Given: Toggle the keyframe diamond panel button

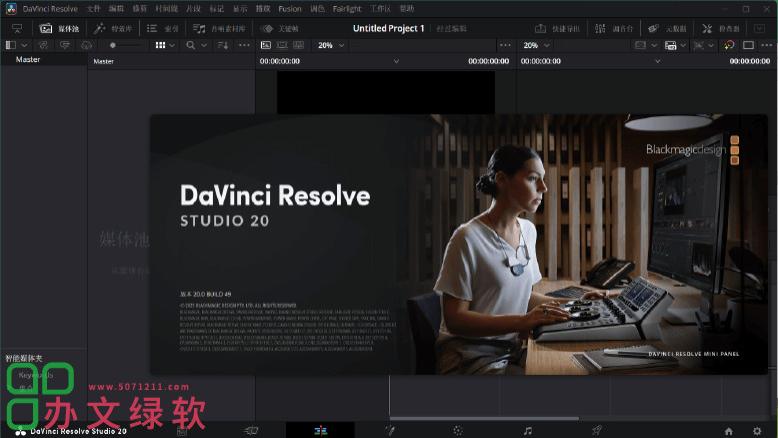Looking at the screenshot, I should click(280, 29).
